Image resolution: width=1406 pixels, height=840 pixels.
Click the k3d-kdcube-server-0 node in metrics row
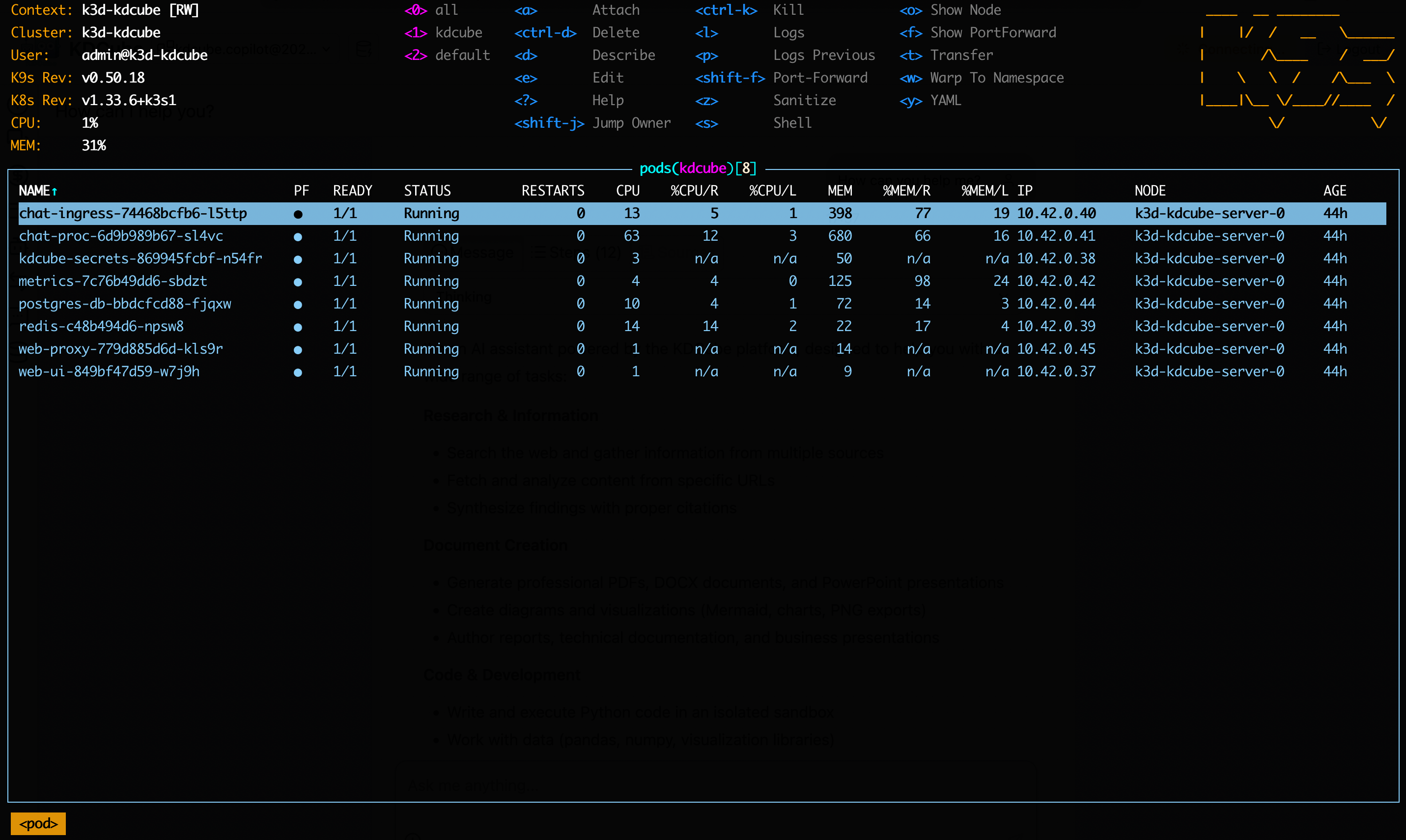pos(1209,281)
